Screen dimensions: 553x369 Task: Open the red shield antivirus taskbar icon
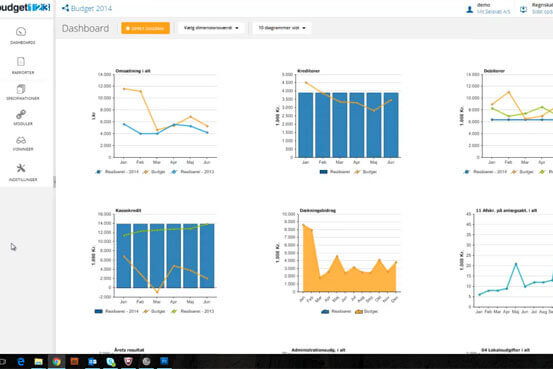[128, 362]
